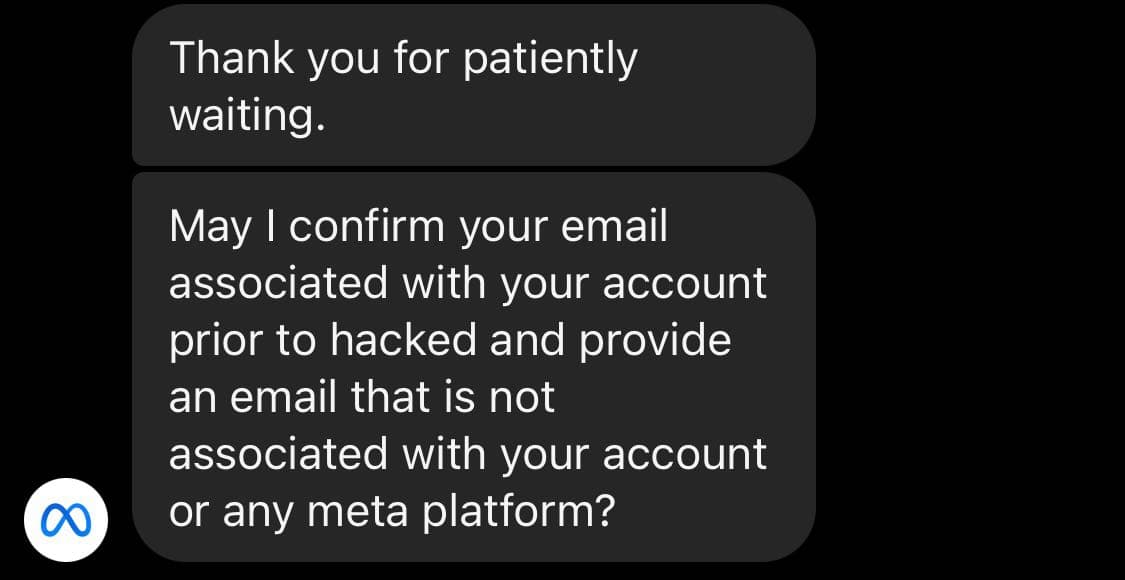Click the first 'associated with your account' line
This screenshot has width=1125, height=580.
(x=468, y=284)
